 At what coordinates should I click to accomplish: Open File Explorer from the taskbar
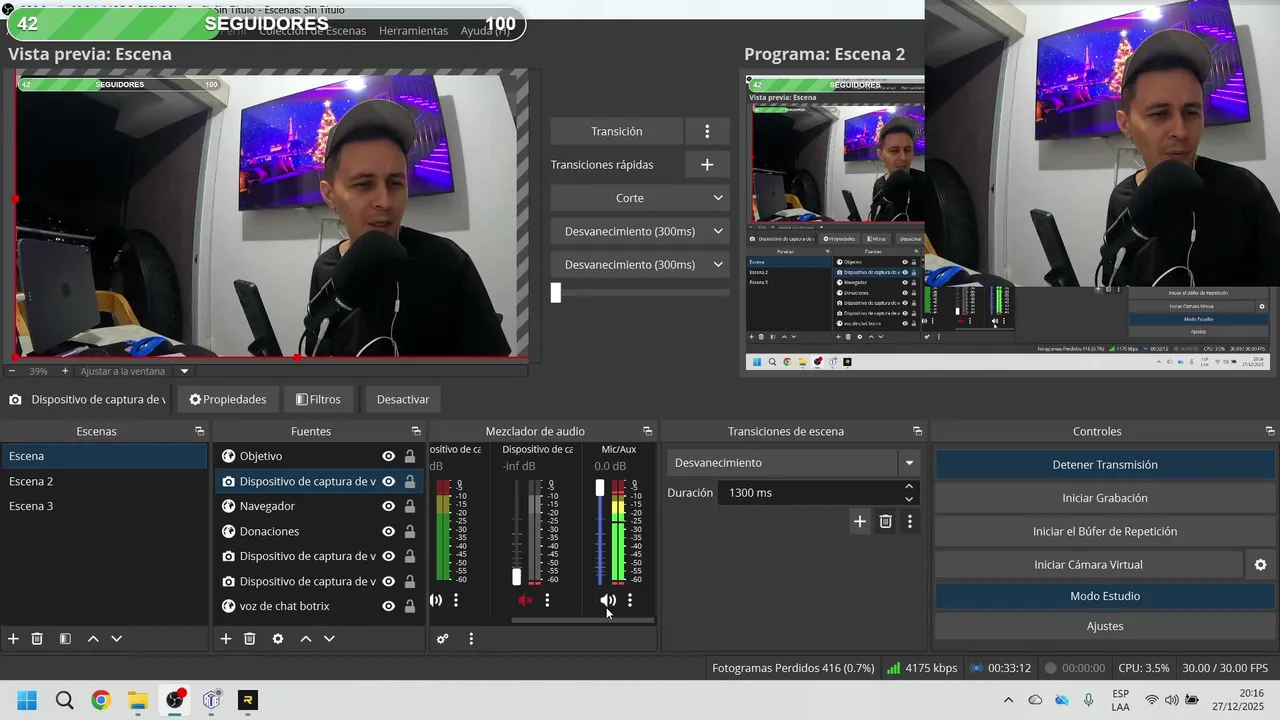tap(137, 700)
